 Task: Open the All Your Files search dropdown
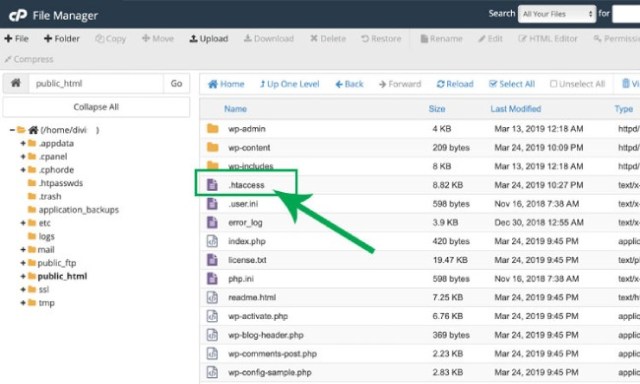point(557,14)
